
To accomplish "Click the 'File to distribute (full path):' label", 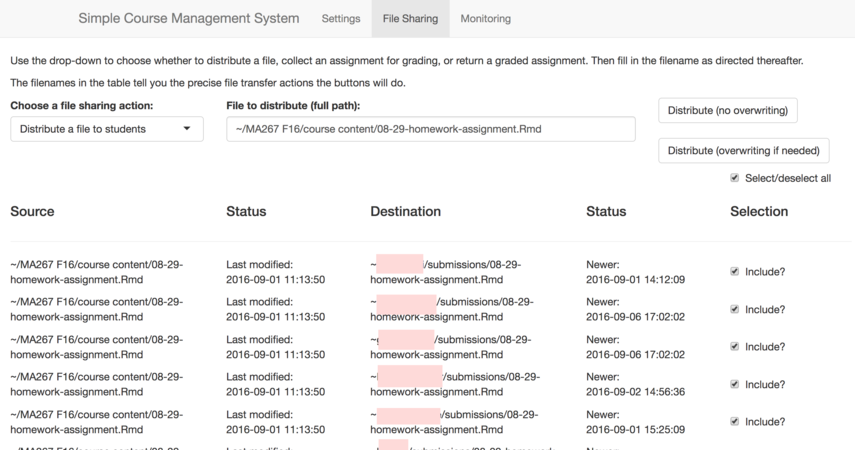I will click(293, 106).
